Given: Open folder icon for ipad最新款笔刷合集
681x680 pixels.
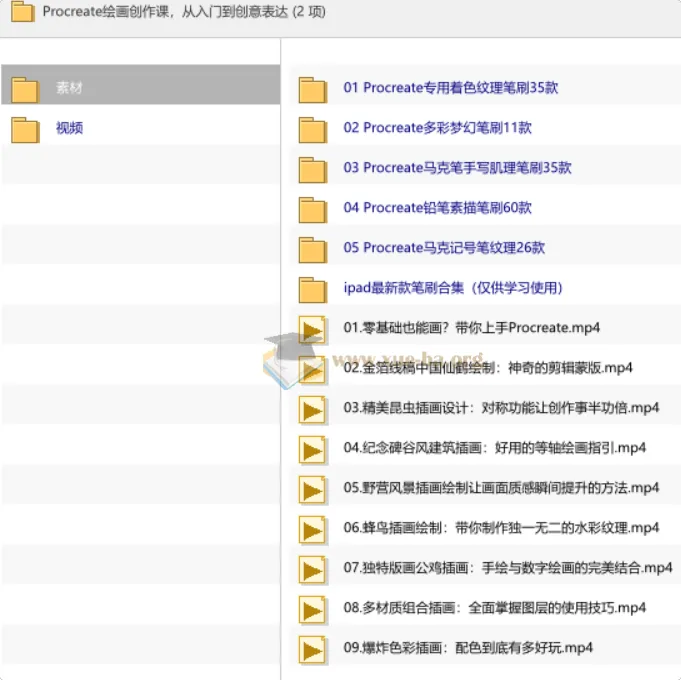Looking at the screenshot, I should [313, 290].
